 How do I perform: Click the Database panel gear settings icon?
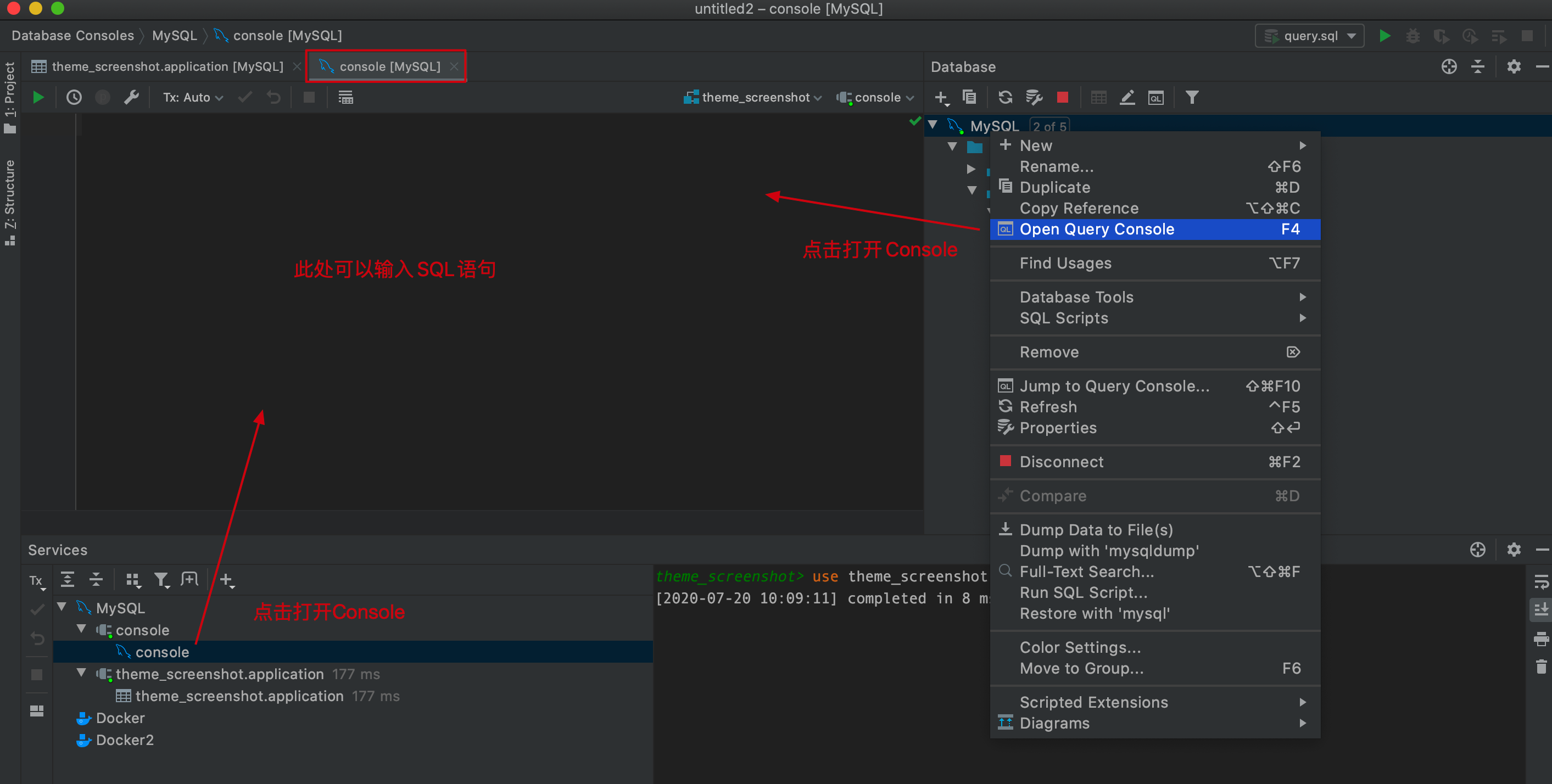[x=1514, y=67]
